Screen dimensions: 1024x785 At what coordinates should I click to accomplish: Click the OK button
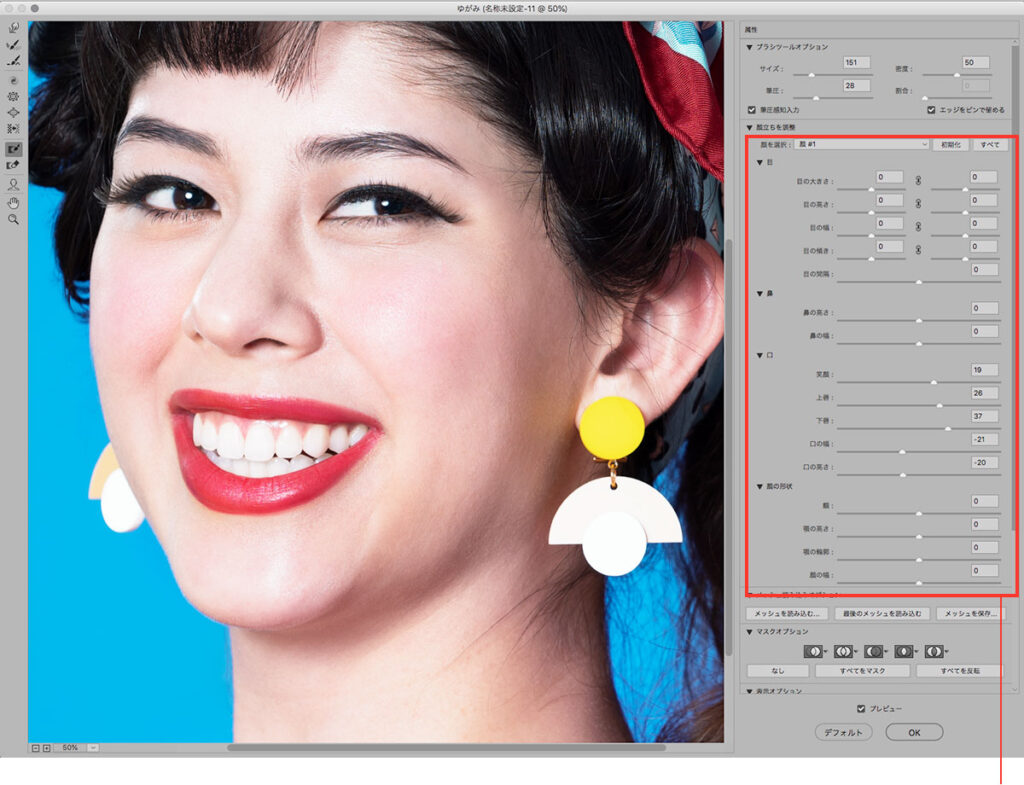click(914, 732)
